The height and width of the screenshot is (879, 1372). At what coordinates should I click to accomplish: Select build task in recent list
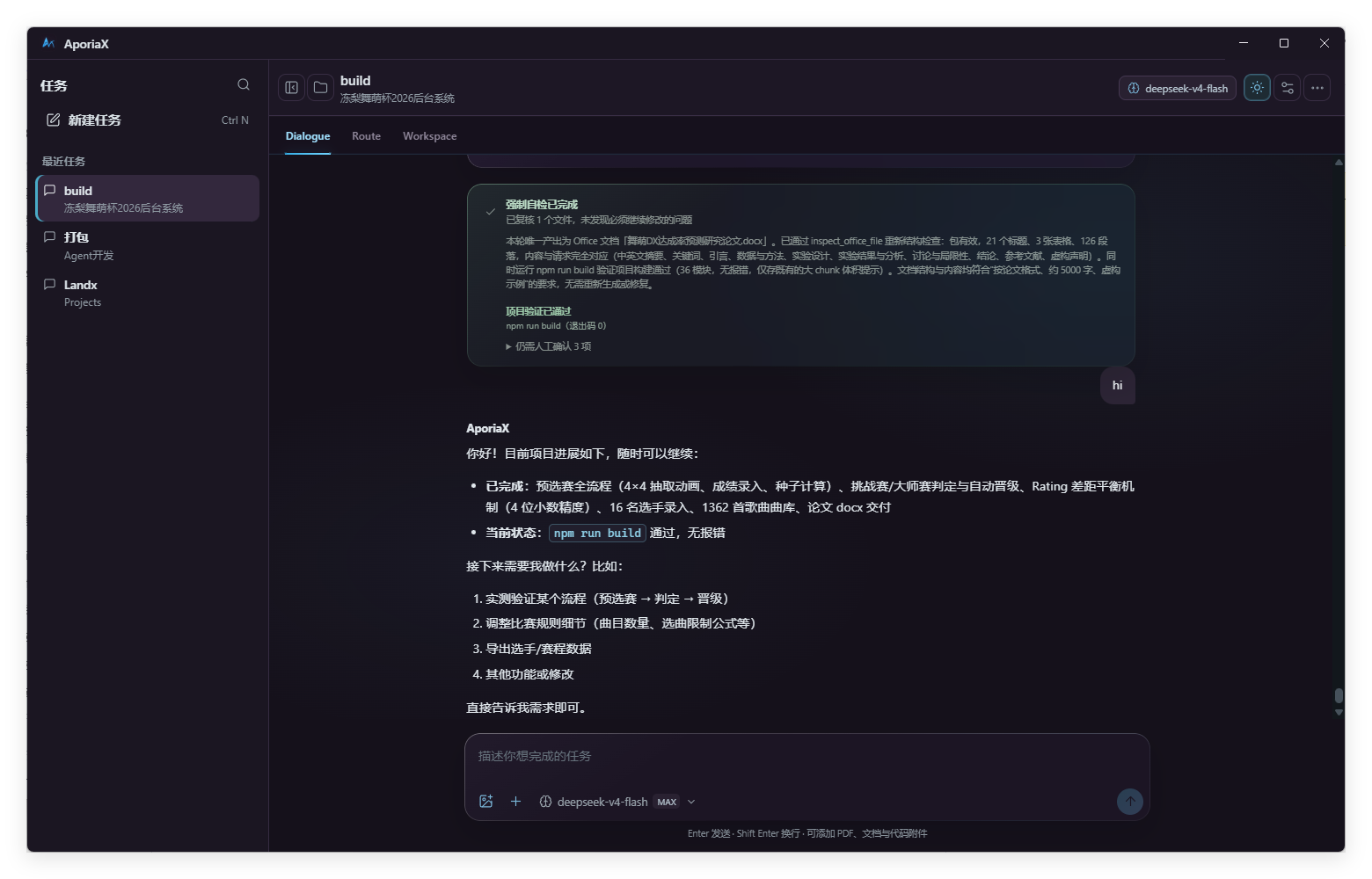click(x=148, y=198)
